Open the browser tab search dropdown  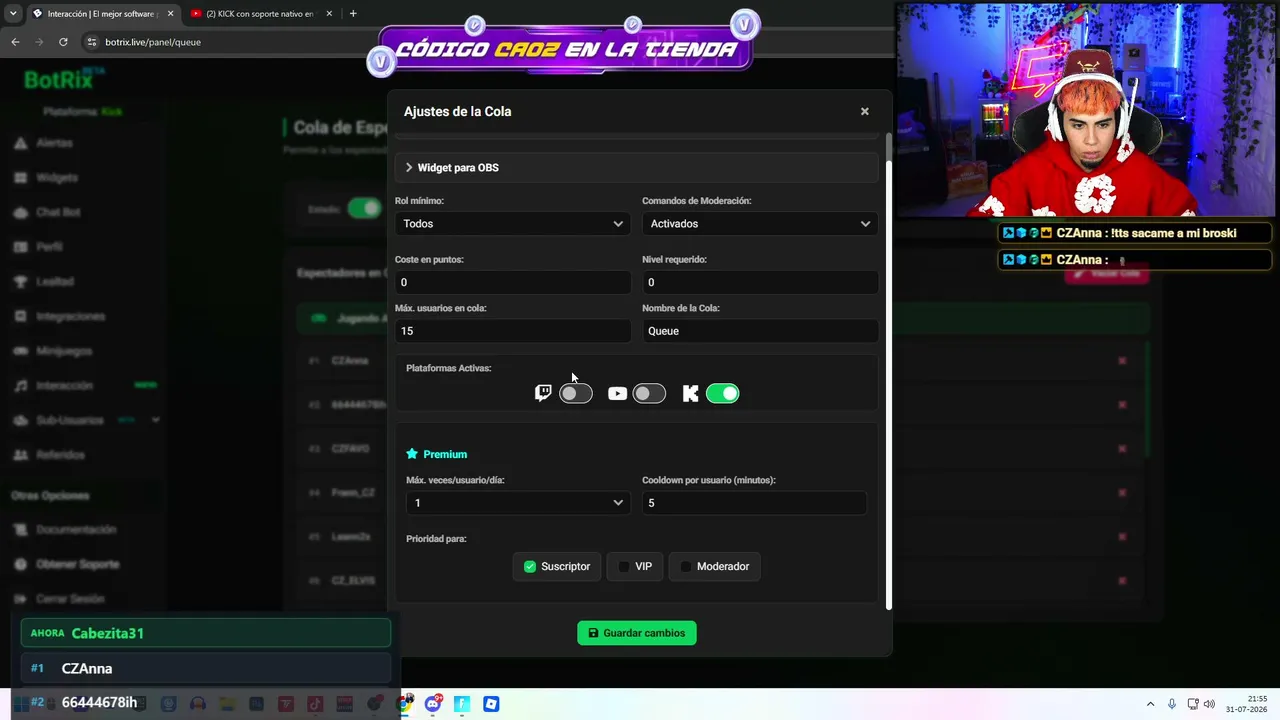pos(13,14)
